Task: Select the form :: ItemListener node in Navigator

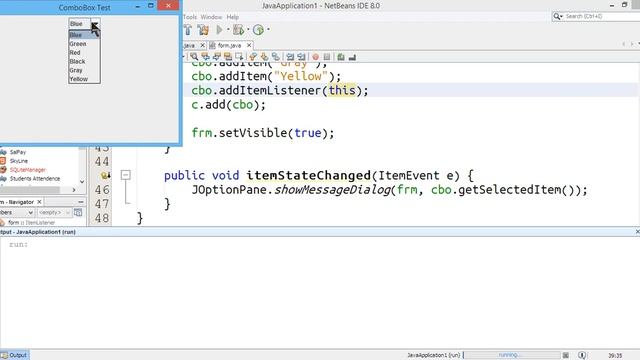Action: [31, 222]
